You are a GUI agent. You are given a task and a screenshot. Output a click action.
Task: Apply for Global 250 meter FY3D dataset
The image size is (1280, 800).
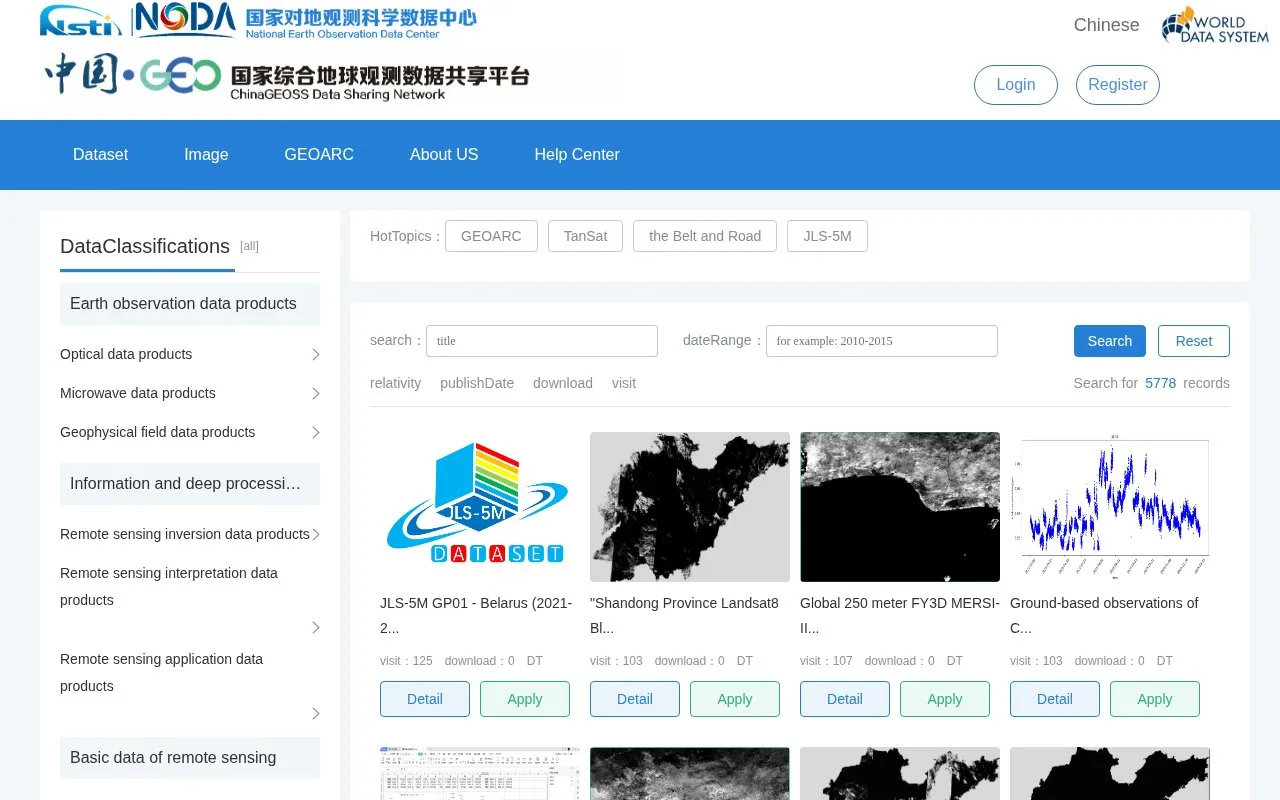pos(945,699)
